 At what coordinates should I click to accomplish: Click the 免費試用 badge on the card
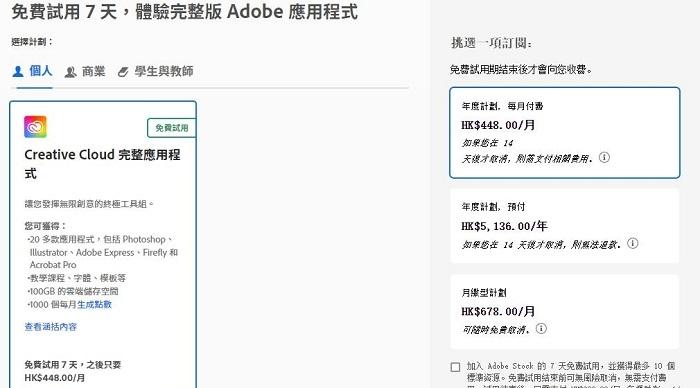(171, 128)
